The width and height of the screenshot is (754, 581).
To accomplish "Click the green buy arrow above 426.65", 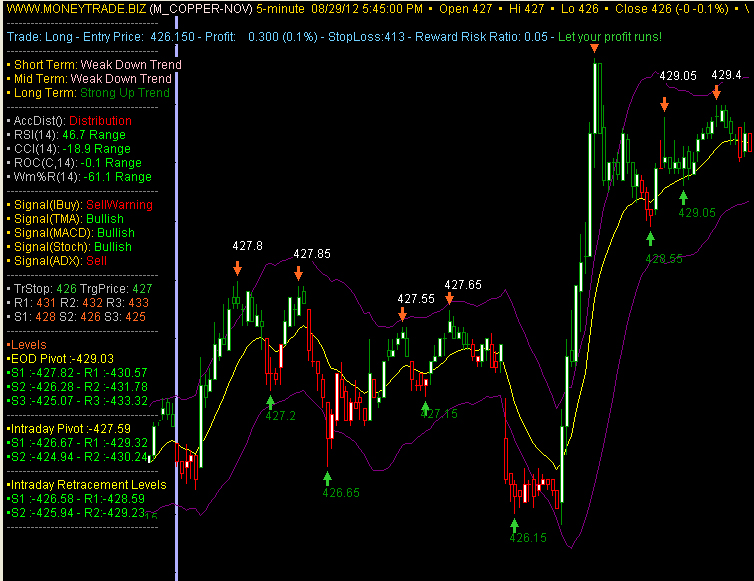I will pyautogui.click(x=327, y=479).
